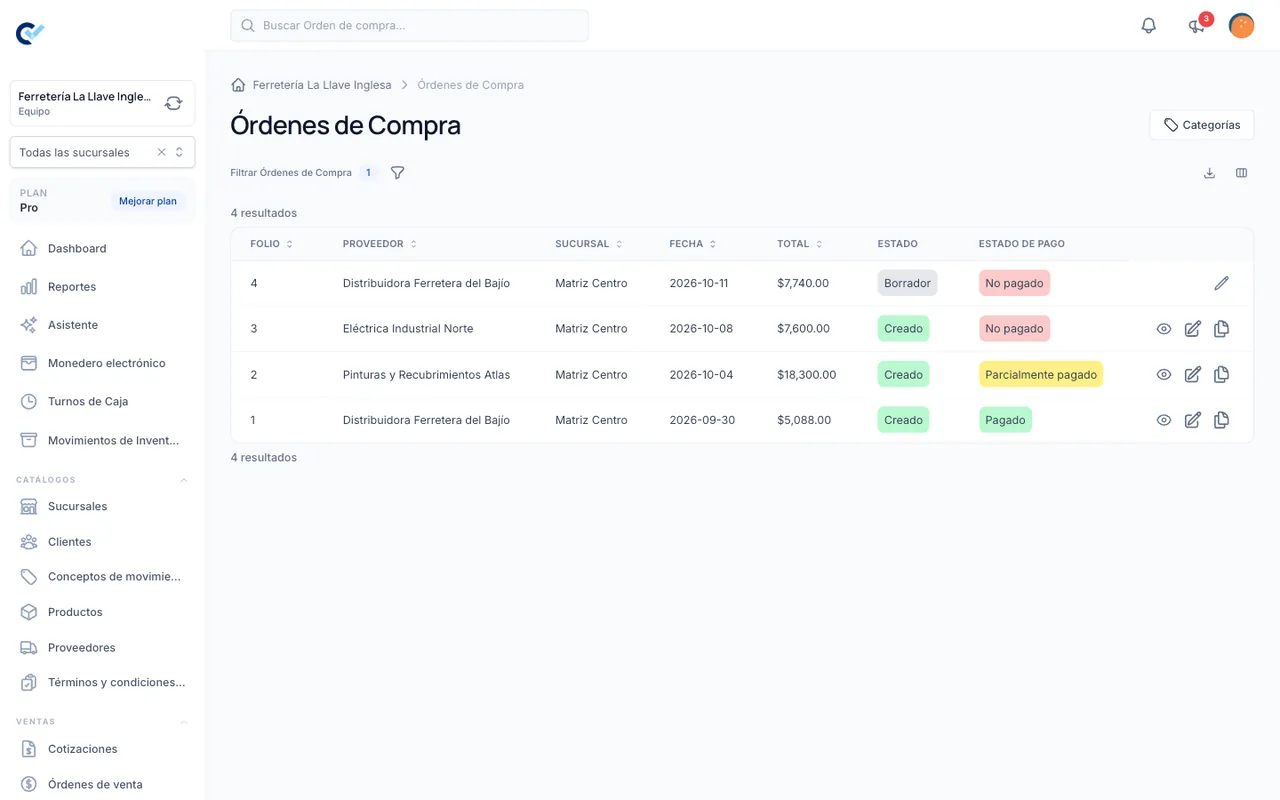Screen dimensions: 1280x800
Task: Open the column settings icon
Action: [1241, 173]
